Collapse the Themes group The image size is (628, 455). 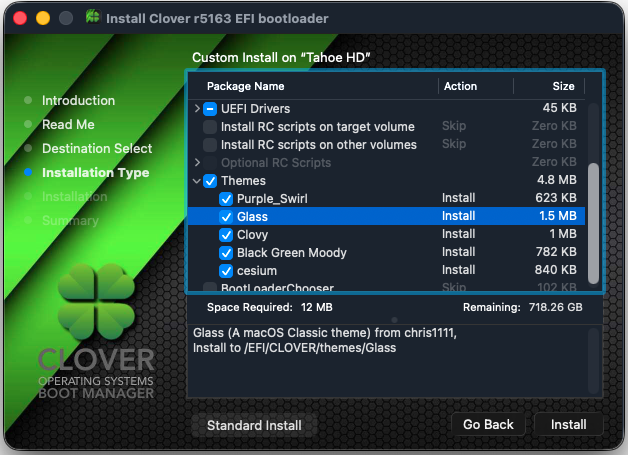pos(197,181)
